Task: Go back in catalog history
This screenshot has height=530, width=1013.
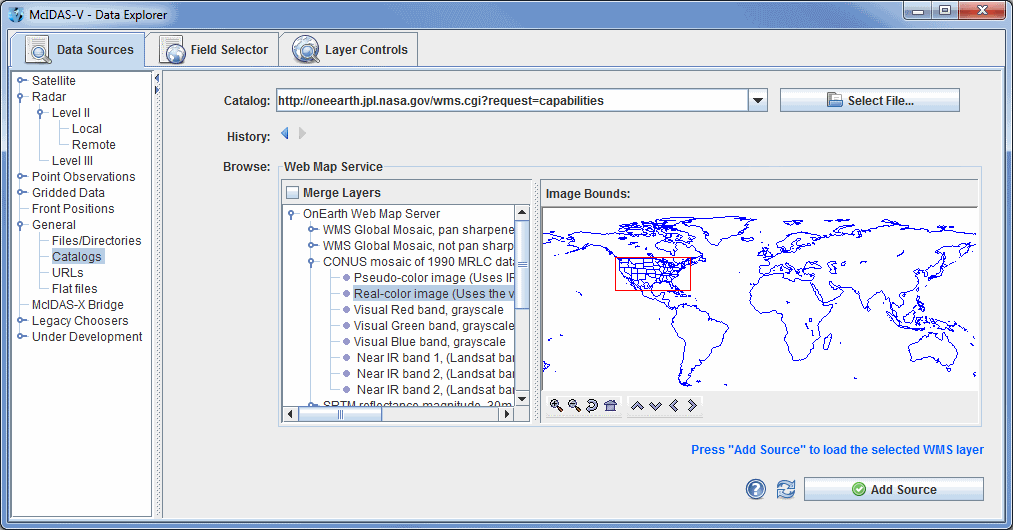Action: click(x=284, y=134)
